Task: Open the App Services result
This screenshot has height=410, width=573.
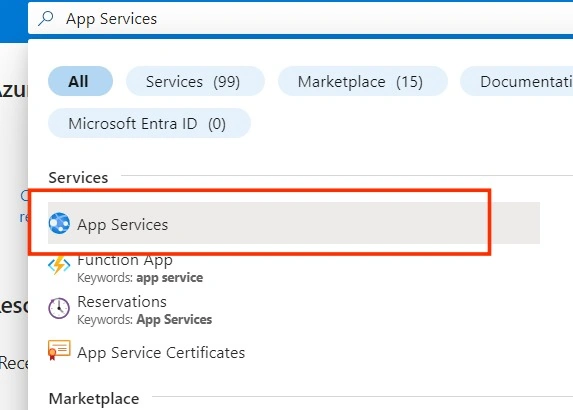Action: (294, 223)
